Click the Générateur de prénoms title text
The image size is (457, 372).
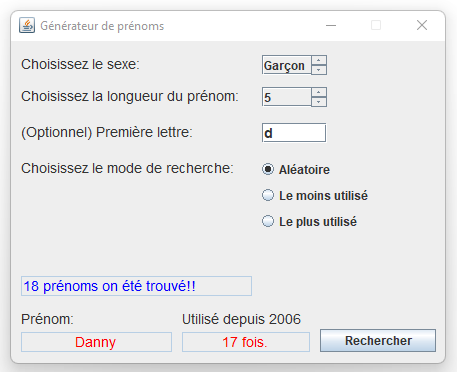(102, 26)
